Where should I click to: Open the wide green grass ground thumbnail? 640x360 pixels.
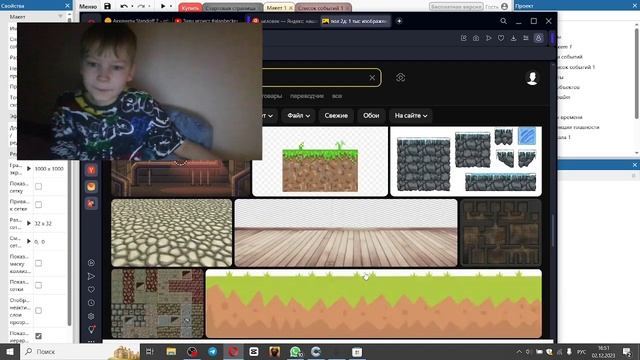tap(374, 303)
